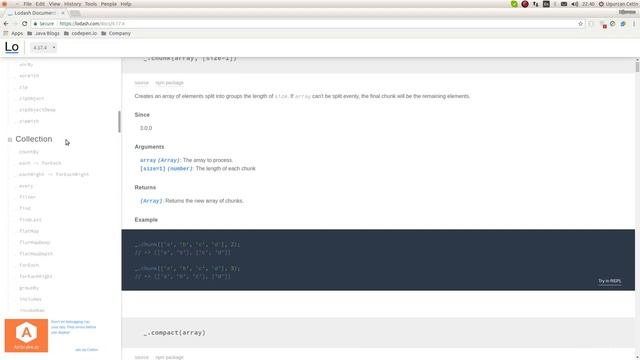This screenshot has width=640, height=360.
Task: Select zipObjectDeep in the sidebar
Action: [37, 110]
